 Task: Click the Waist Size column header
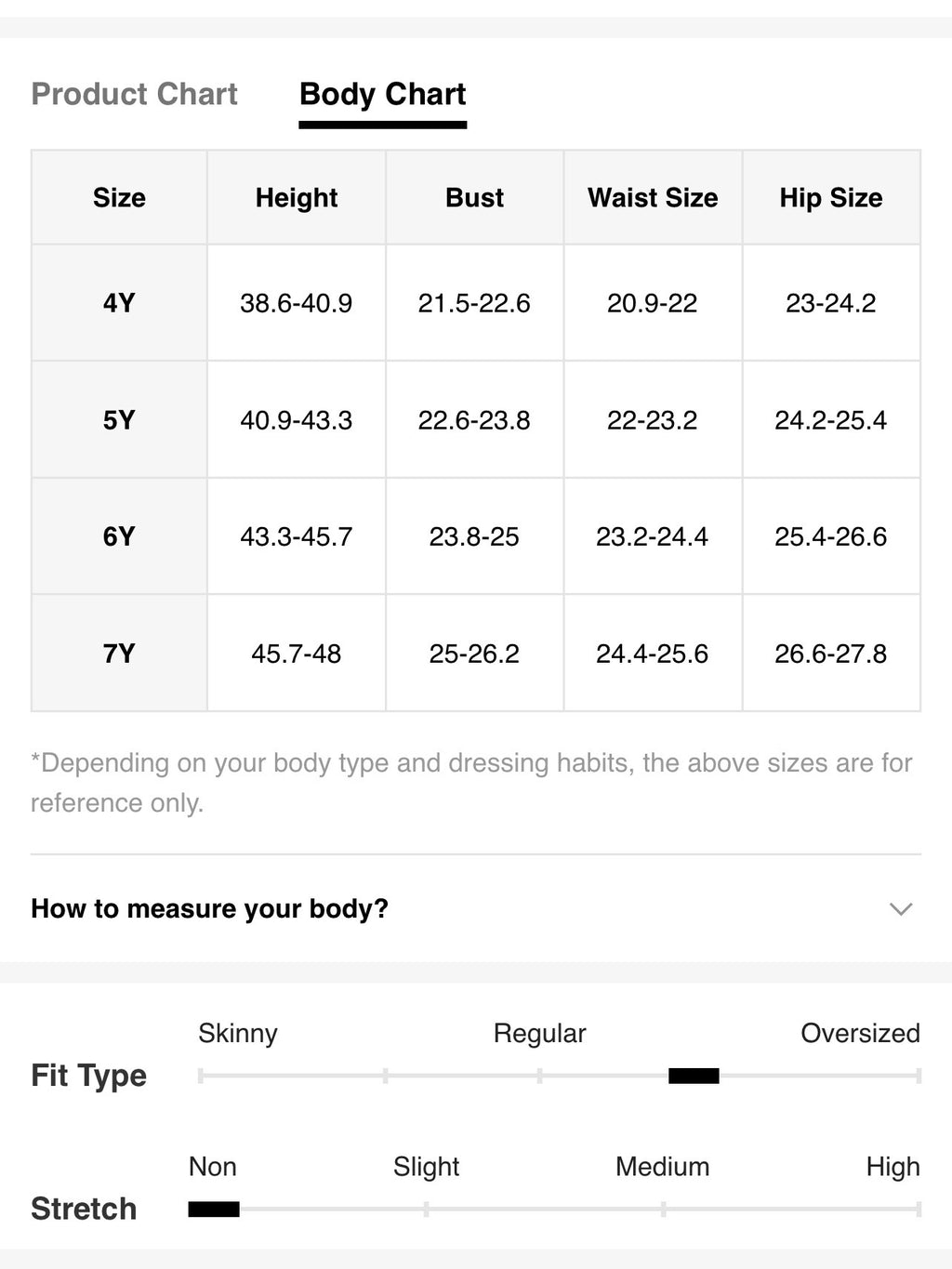(653, 198)
